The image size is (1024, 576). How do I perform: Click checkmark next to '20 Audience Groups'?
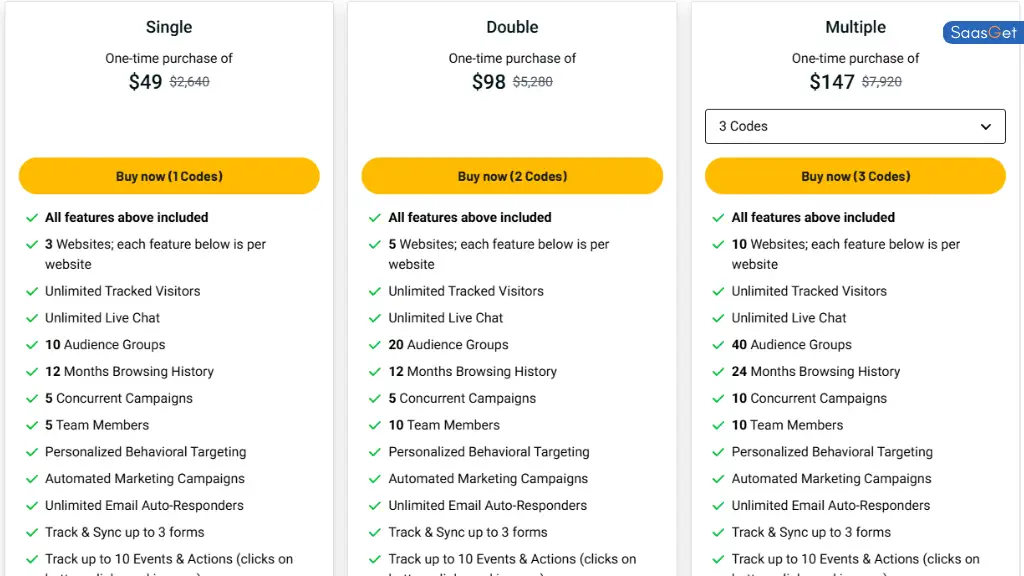click(375, 345)
